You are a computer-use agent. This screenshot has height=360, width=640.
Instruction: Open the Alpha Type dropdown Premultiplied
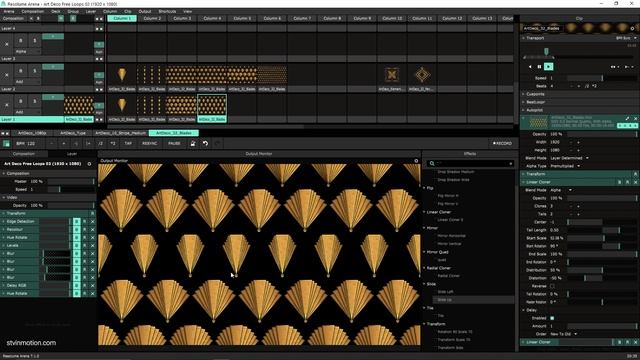tap(564, 166)
